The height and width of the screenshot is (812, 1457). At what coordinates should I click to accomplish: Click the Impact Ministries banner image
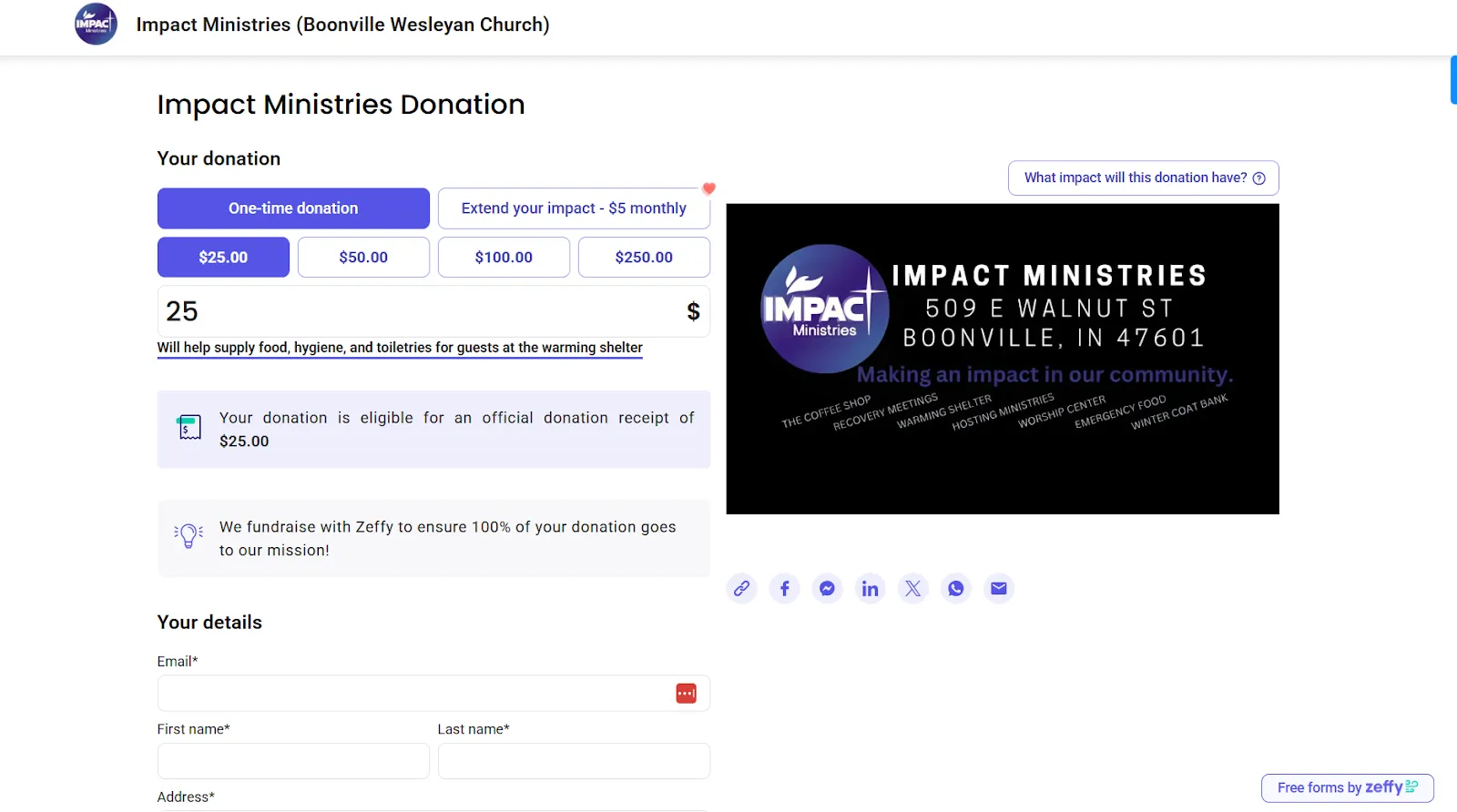click(x=1003, y=359)
